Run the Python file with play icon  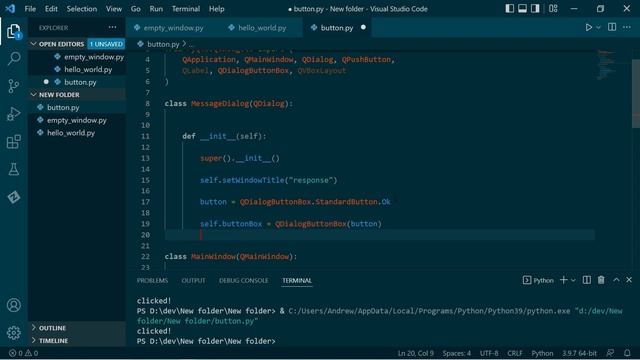589,27
